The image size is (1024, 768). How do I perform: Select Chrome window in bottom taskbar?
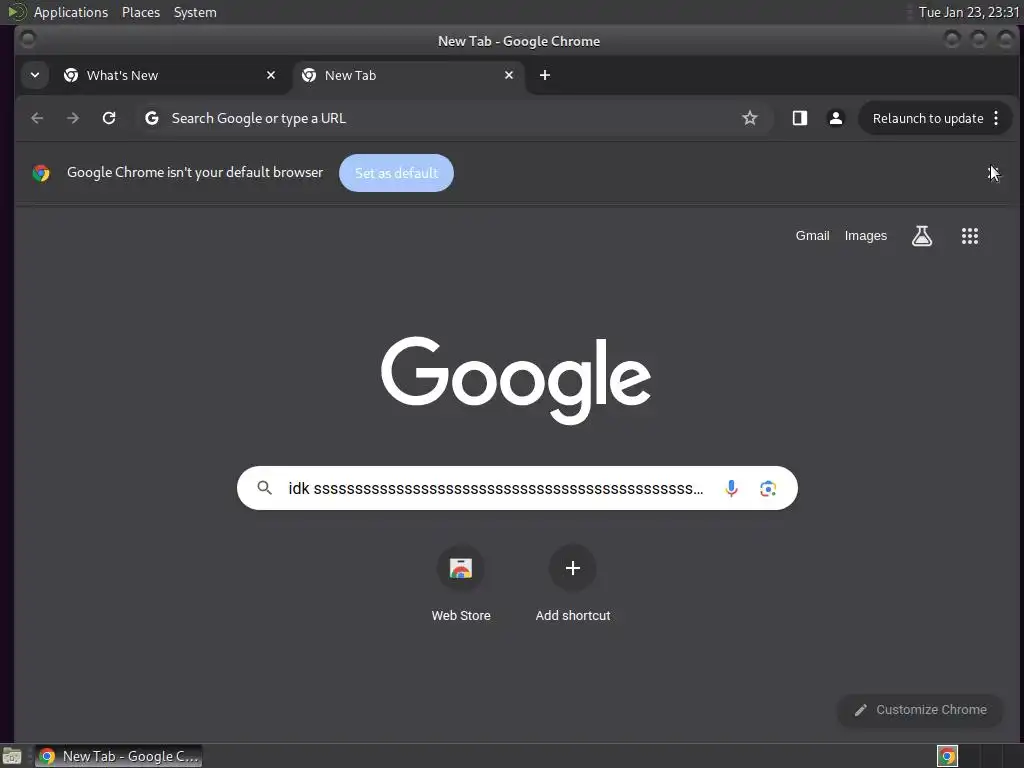click(x=118, y=756)
